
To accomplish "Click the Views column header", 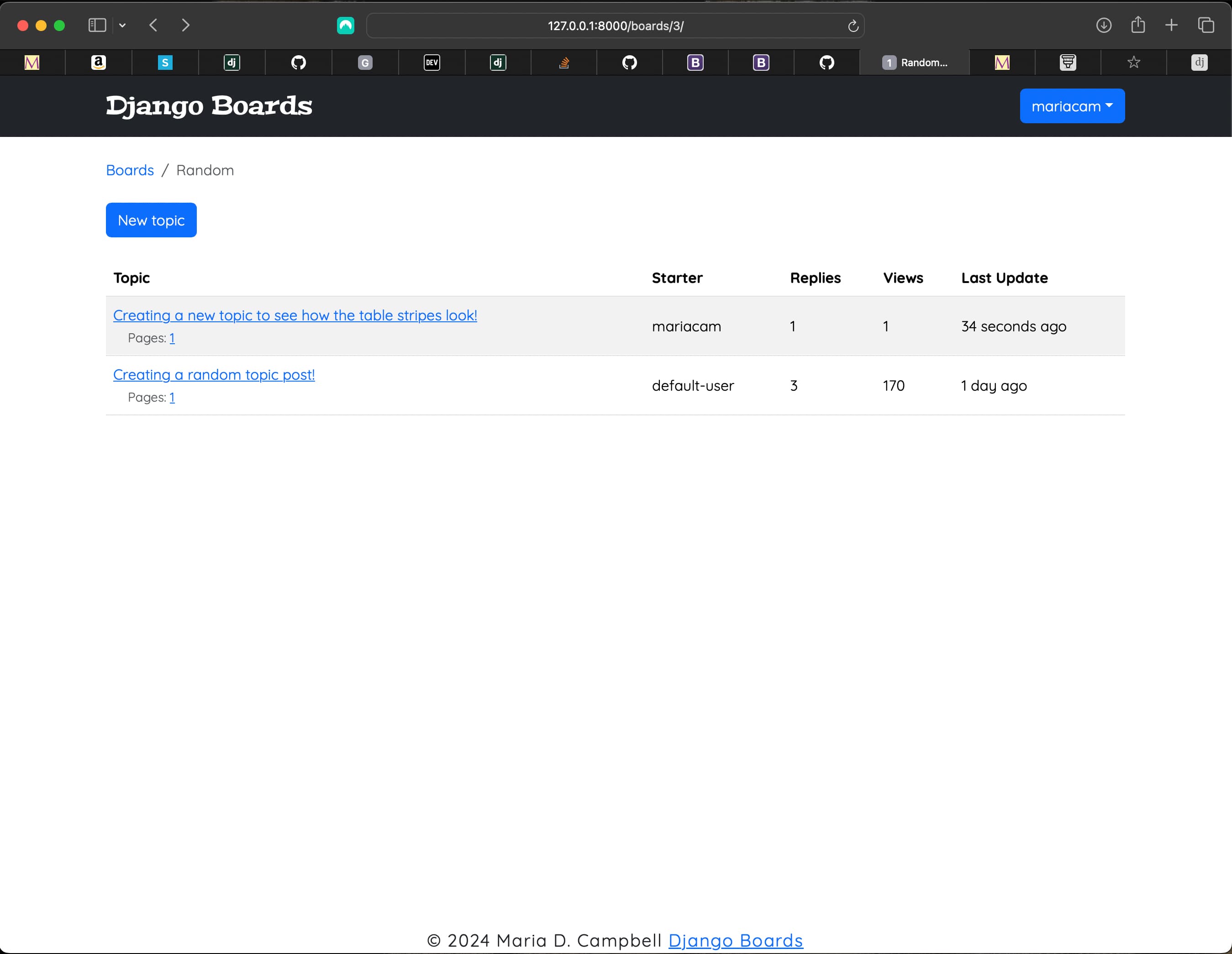I will [903, 278].
